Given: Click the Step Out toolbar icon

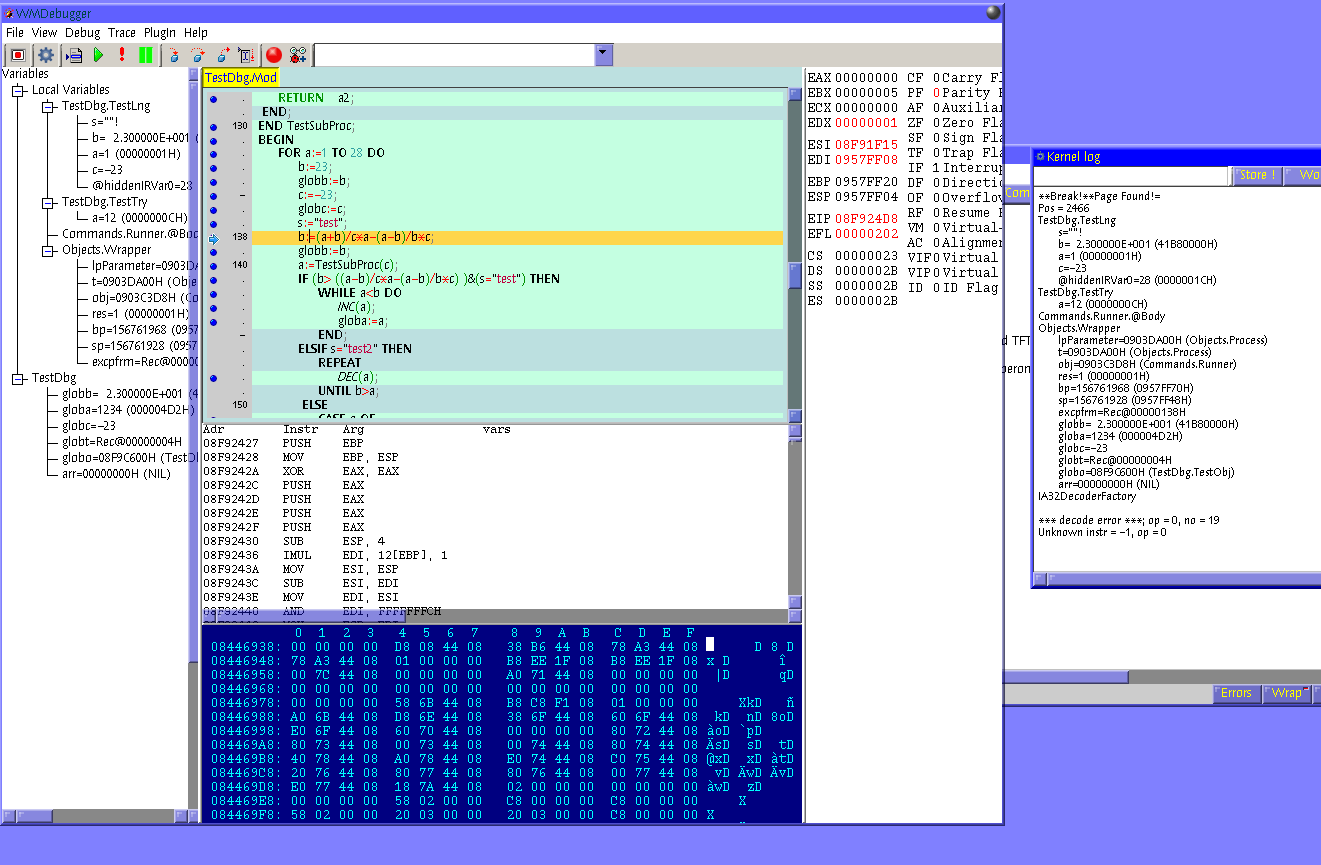Looking at the screenshot, I should [x=222, y=55].
